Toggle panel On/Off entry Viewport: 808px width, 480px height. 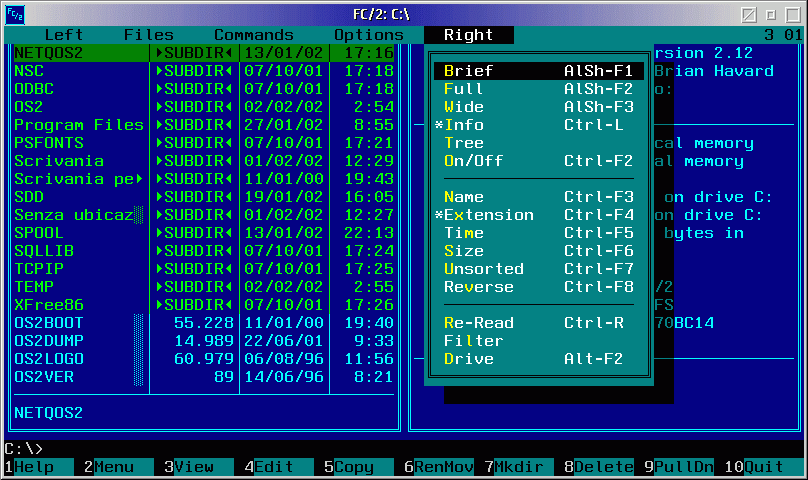pos(538,161)
